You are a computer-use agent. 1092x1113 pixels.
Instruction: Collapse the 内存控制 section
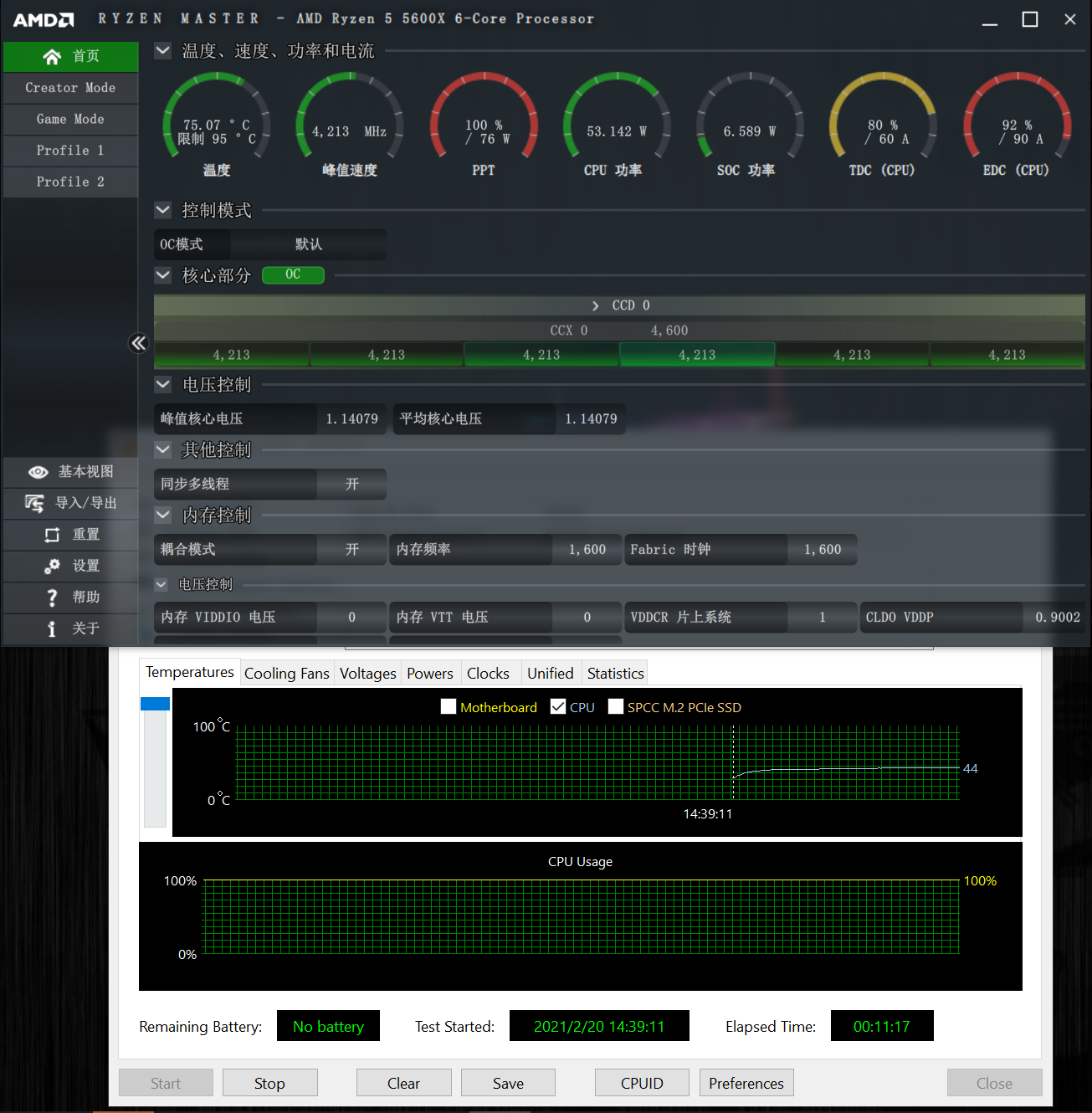pyautogui.click(x=163, y=515)
